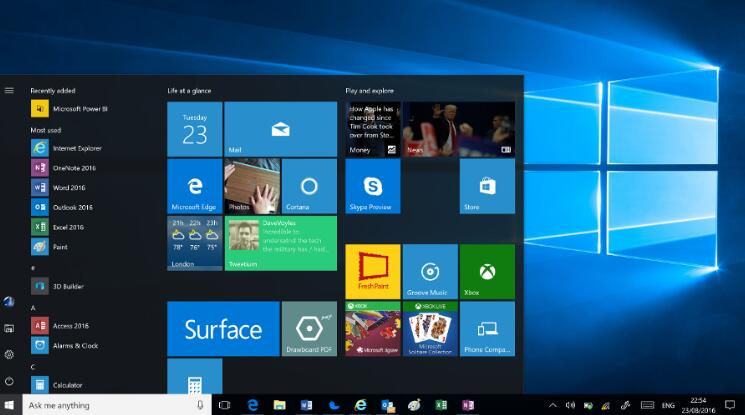Click the Cortana microphone icon
Screen dimensions: 745x415
coord(200,405)
